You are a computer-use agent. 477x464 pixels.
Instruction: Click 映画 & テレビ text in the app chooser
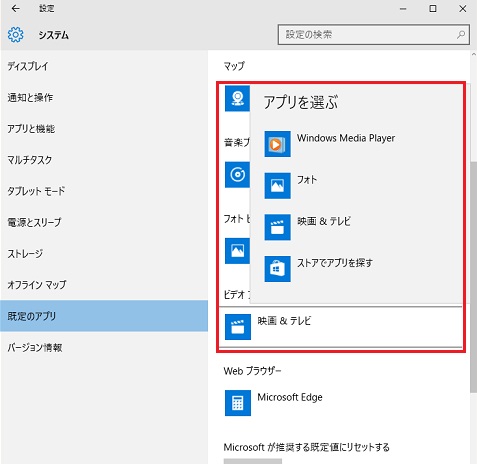pyautogui.click(x=324, y=221)
